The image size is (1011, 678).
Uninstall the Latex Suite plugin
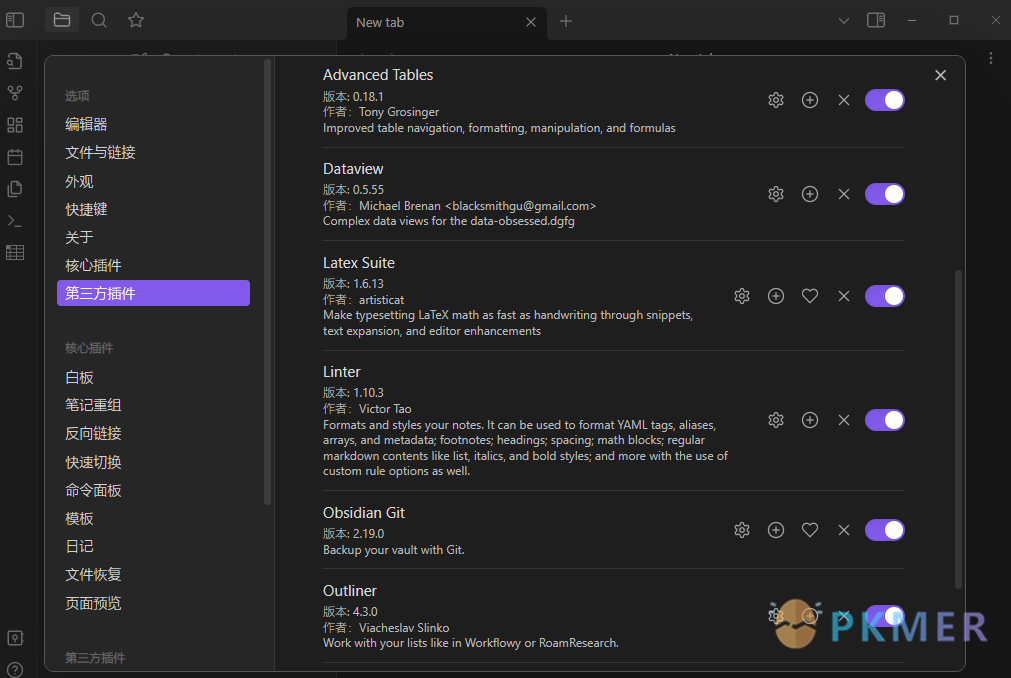coord(843,296)
